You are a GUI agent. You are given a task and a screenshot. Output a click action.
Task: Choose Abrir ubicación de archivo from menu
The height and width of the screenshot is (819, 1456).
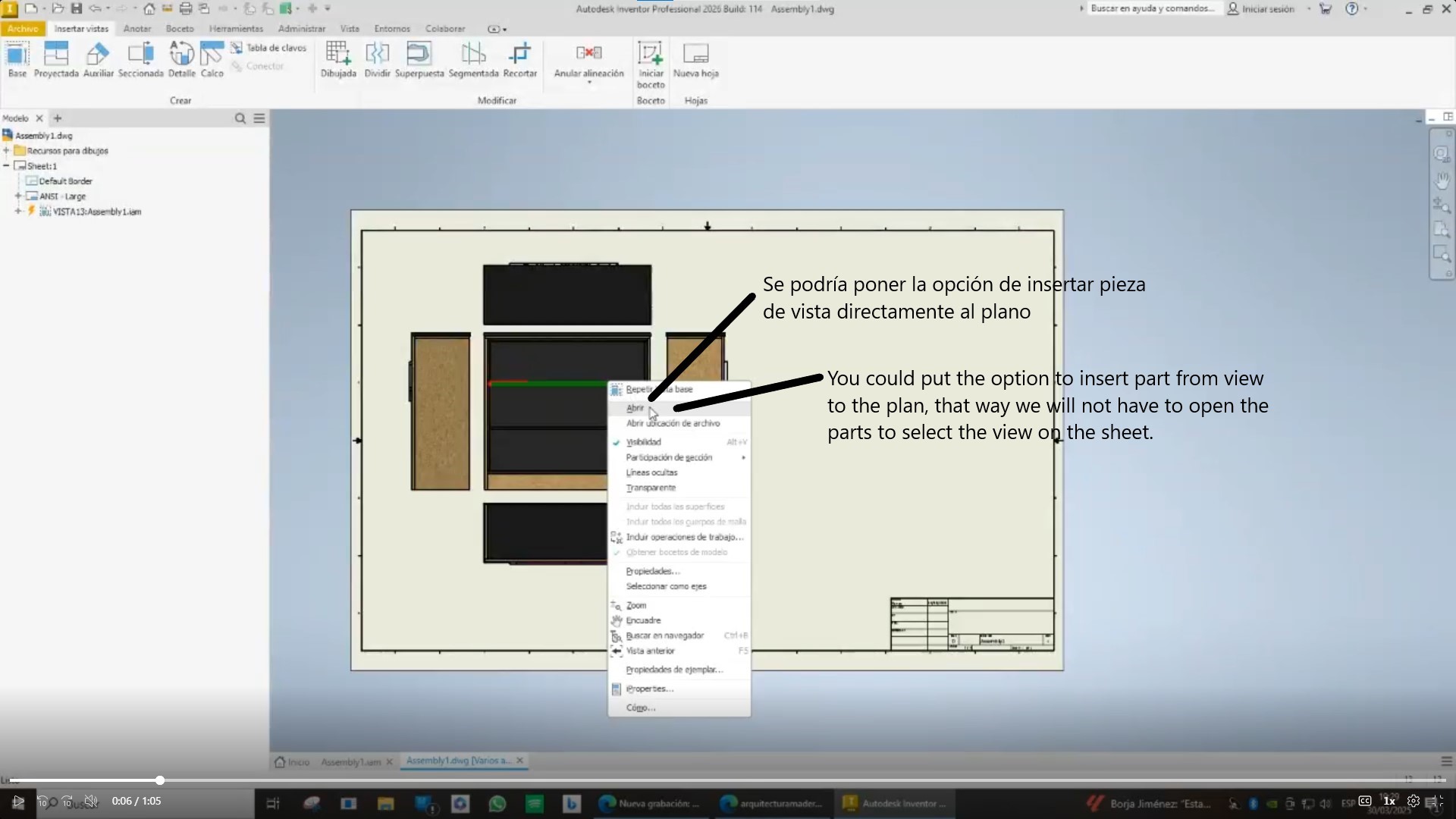click(x=673, y=423)
